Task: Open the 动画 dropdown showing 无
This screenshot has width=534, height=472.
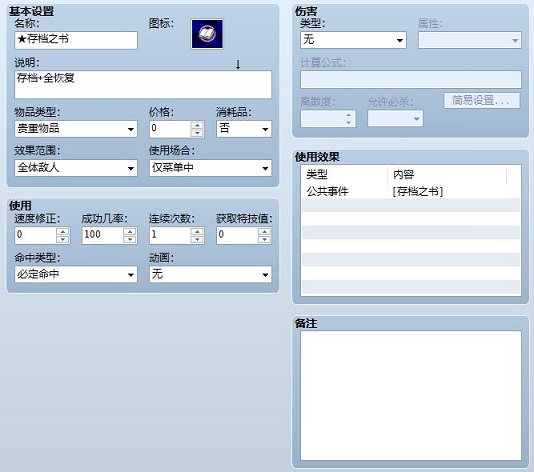Action: pyautogui.click(x=210, y=274)
